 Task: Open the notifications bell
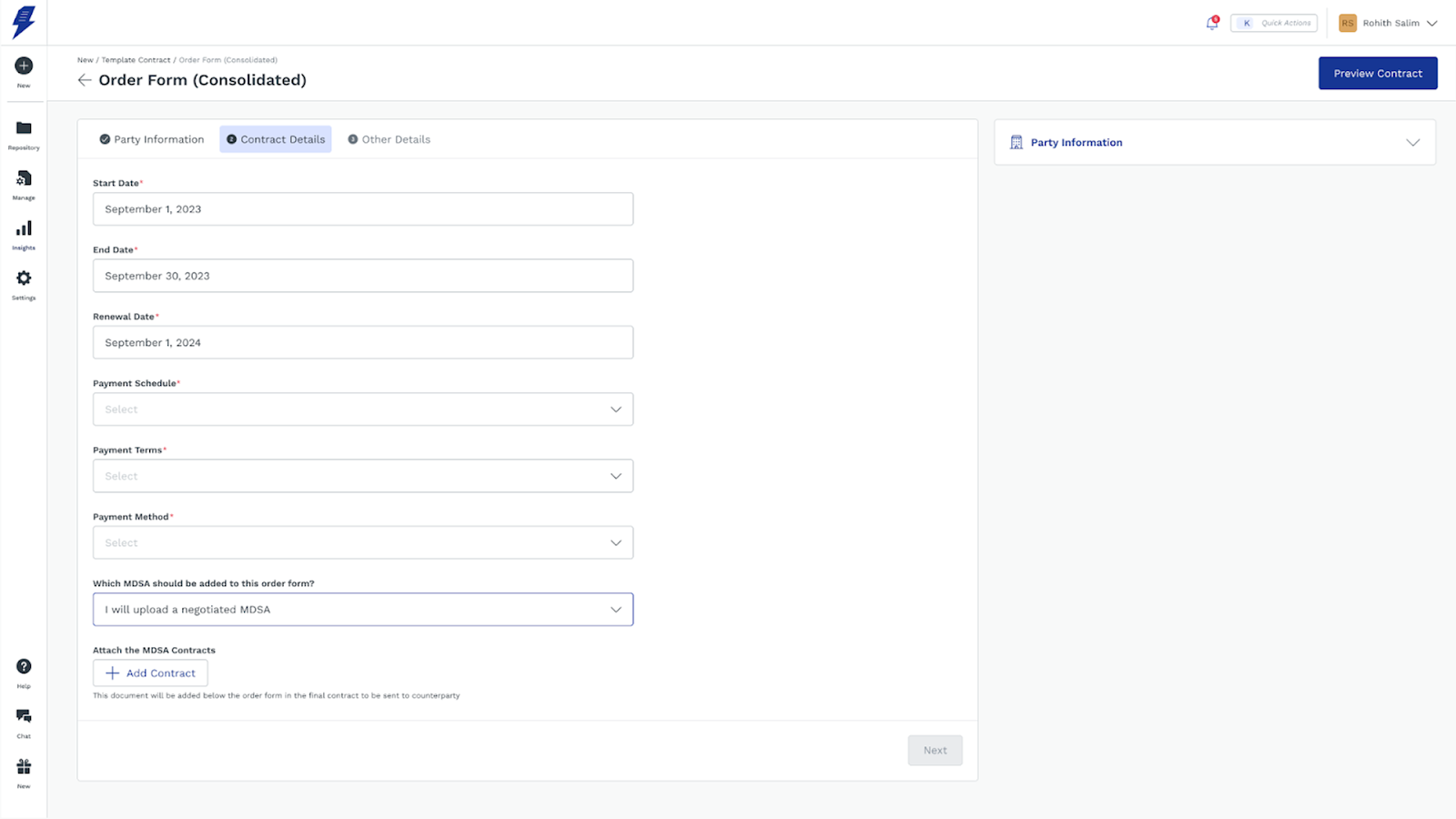click(x=1211, y=24)
